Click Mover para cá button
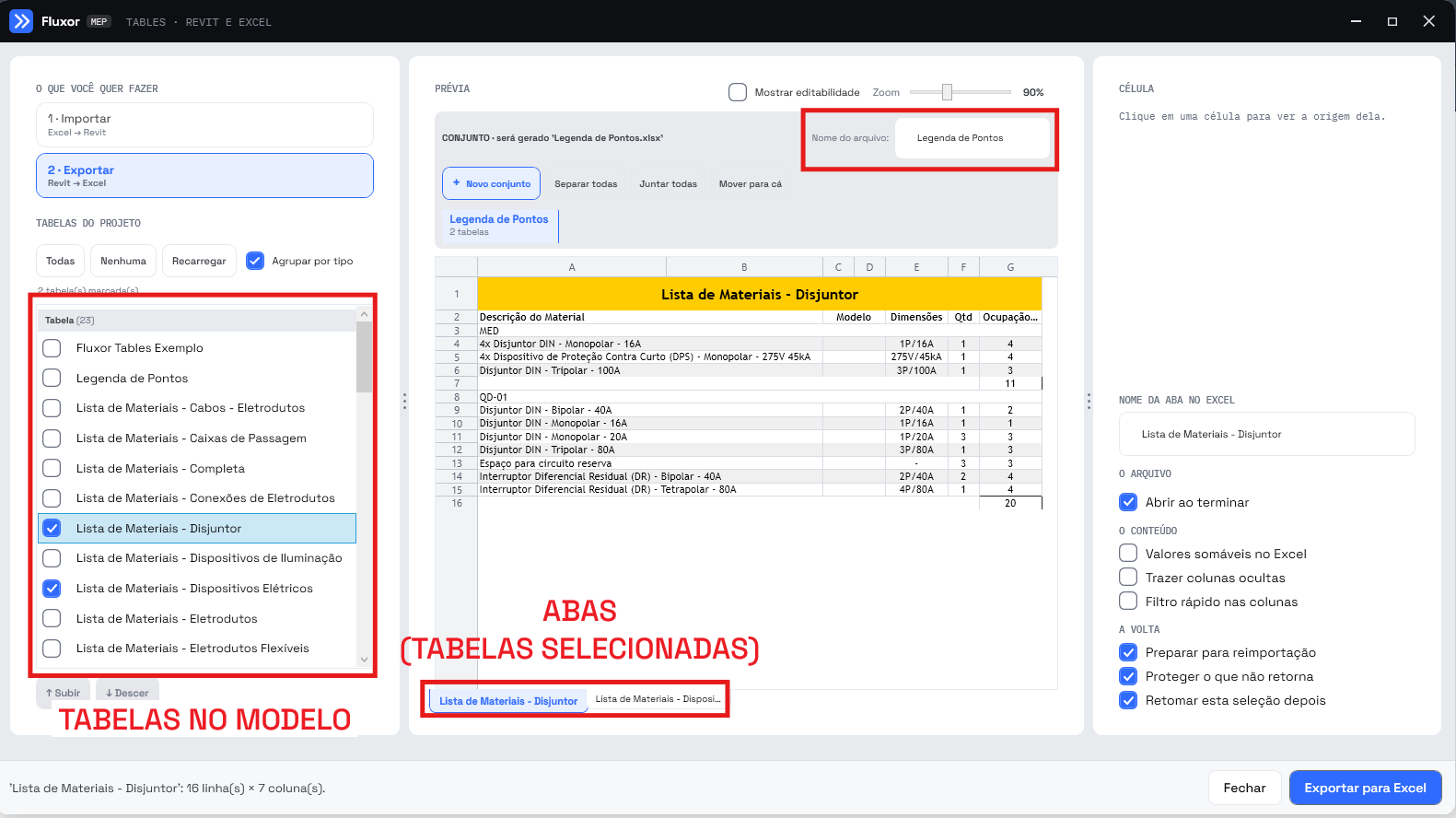The height and width of the screenshot is (818, 1456). [x=751, y=183]
